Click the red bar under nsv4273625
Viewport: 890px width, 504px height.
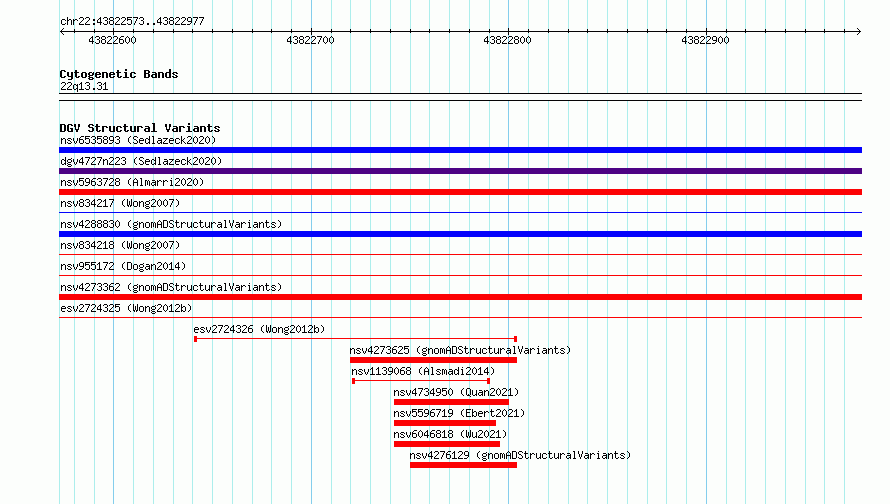point(433,360)
